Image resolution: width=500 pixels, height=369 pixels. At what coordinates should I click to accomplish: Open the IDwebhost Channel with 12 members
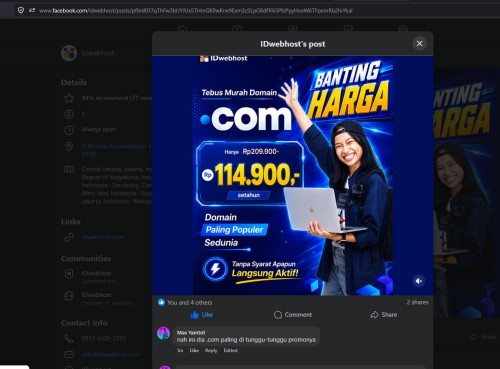coord(107,299)
